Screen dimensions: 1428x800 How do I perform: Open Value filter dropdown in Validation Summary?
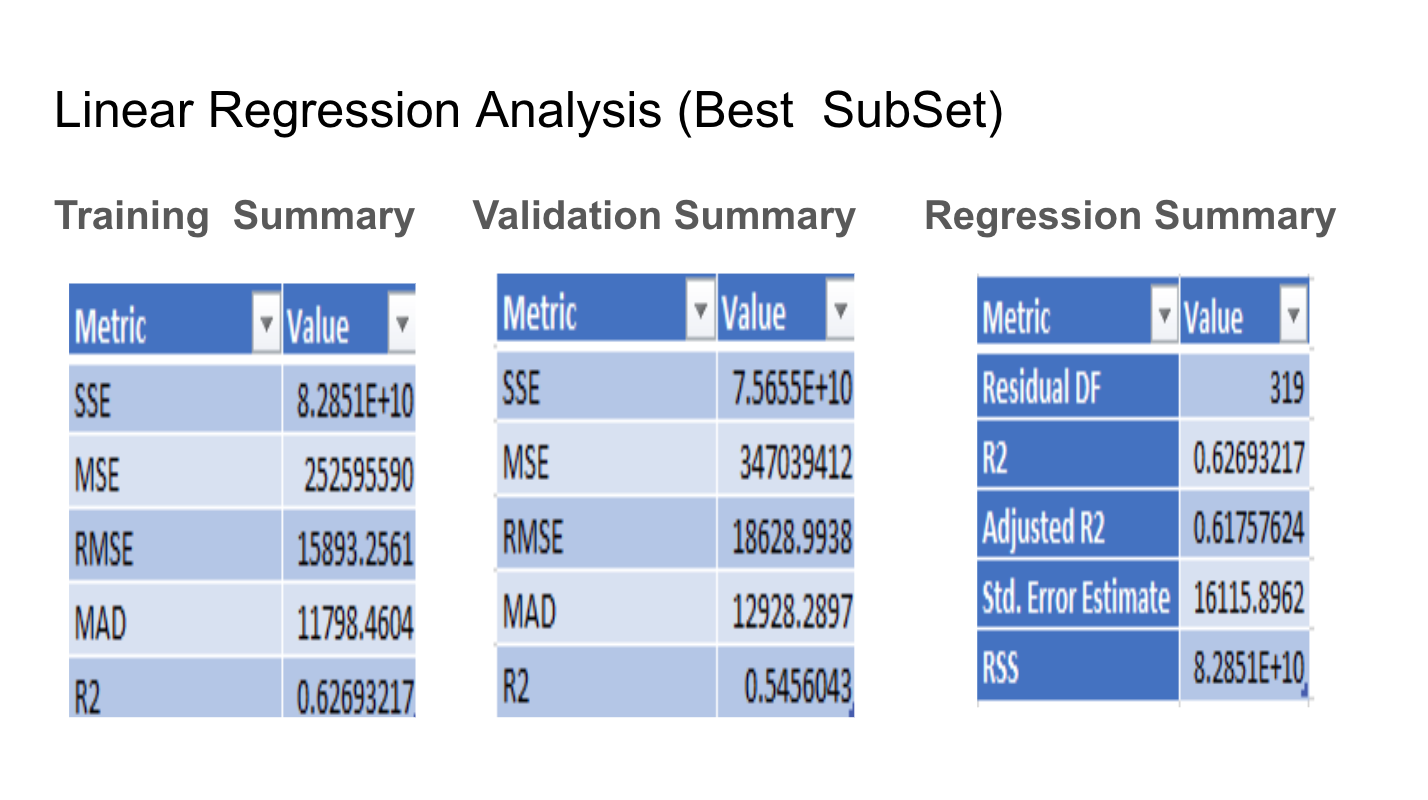point(840,309)
